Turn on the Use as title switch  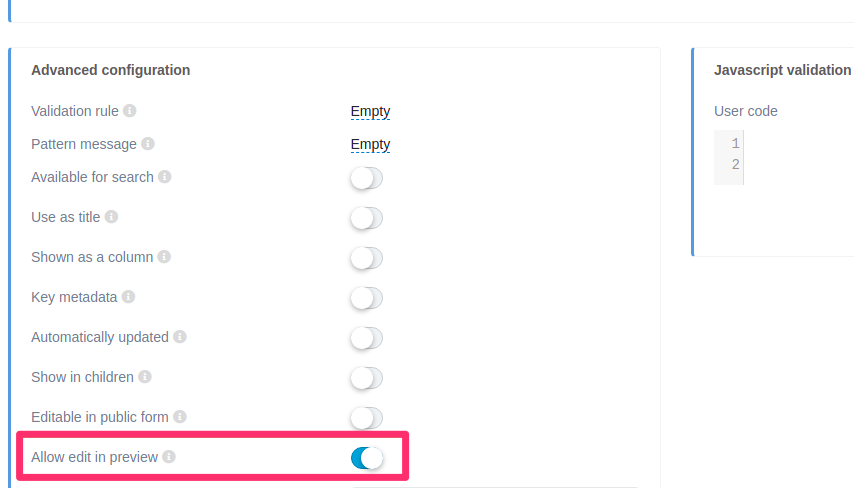coord(366,218)
